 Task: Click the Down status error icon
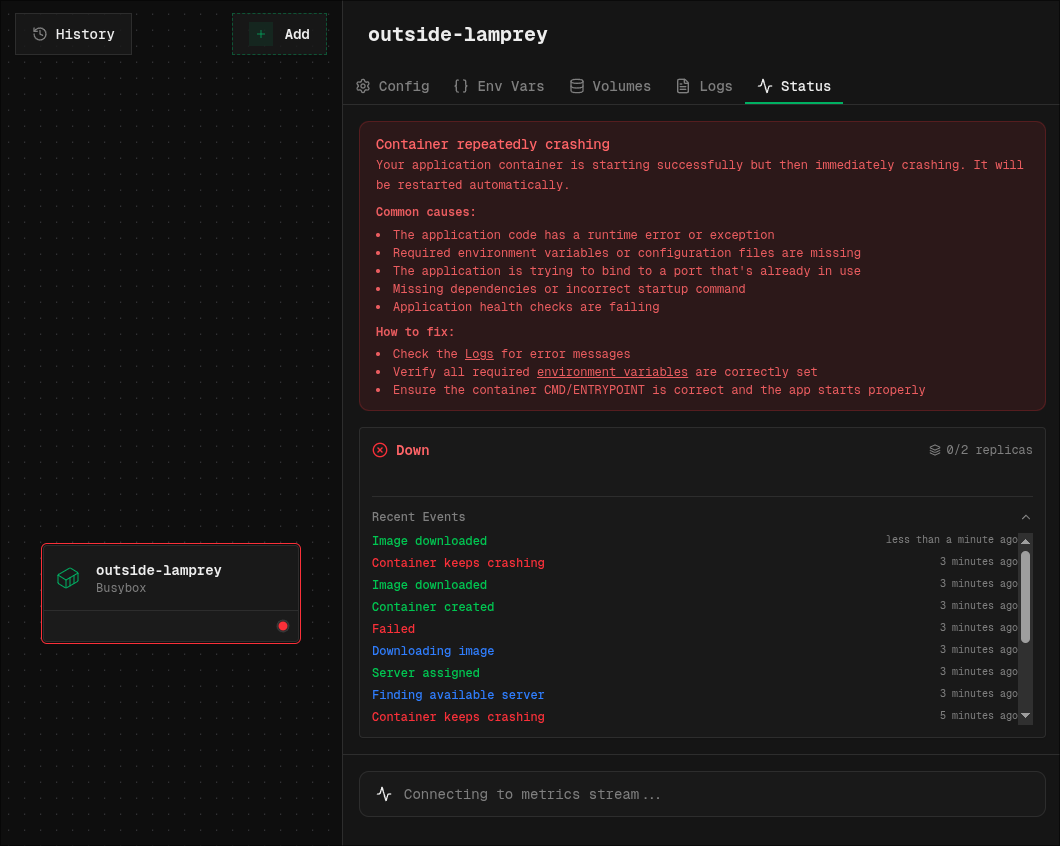coord(380,450)
